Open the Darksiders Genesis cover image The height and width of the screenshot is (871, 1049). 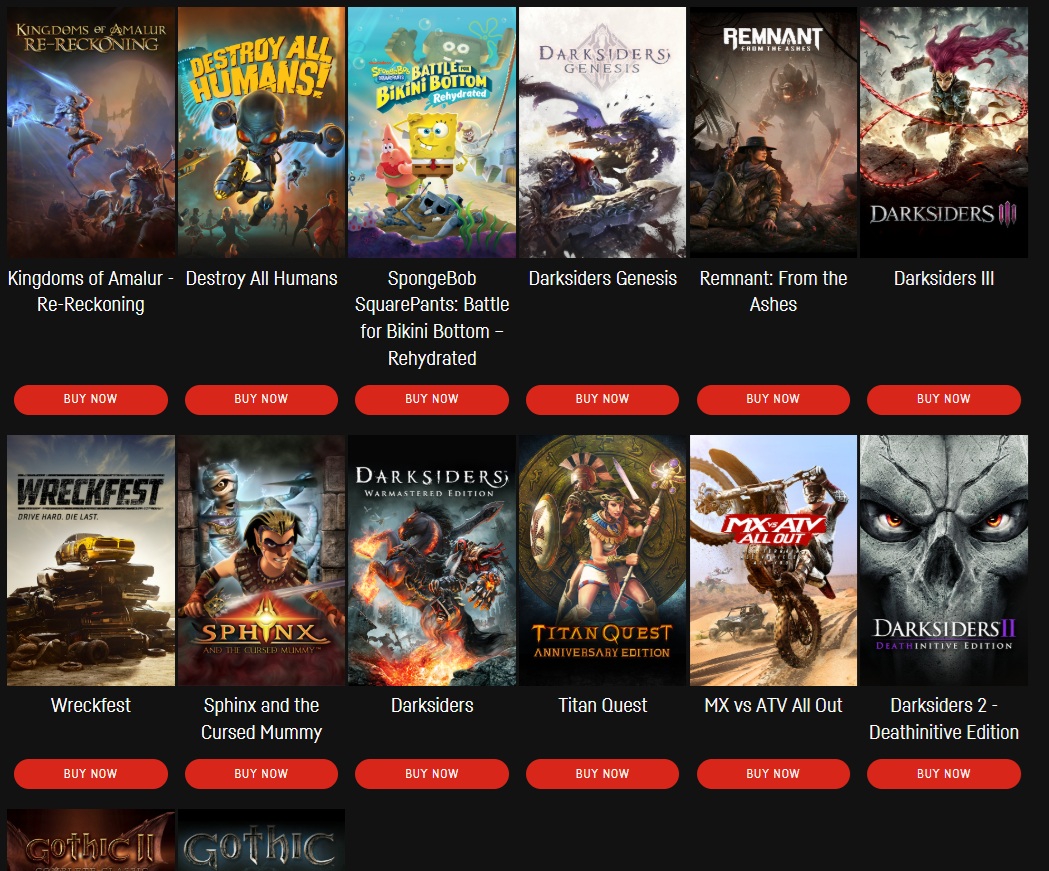[603, 132]
